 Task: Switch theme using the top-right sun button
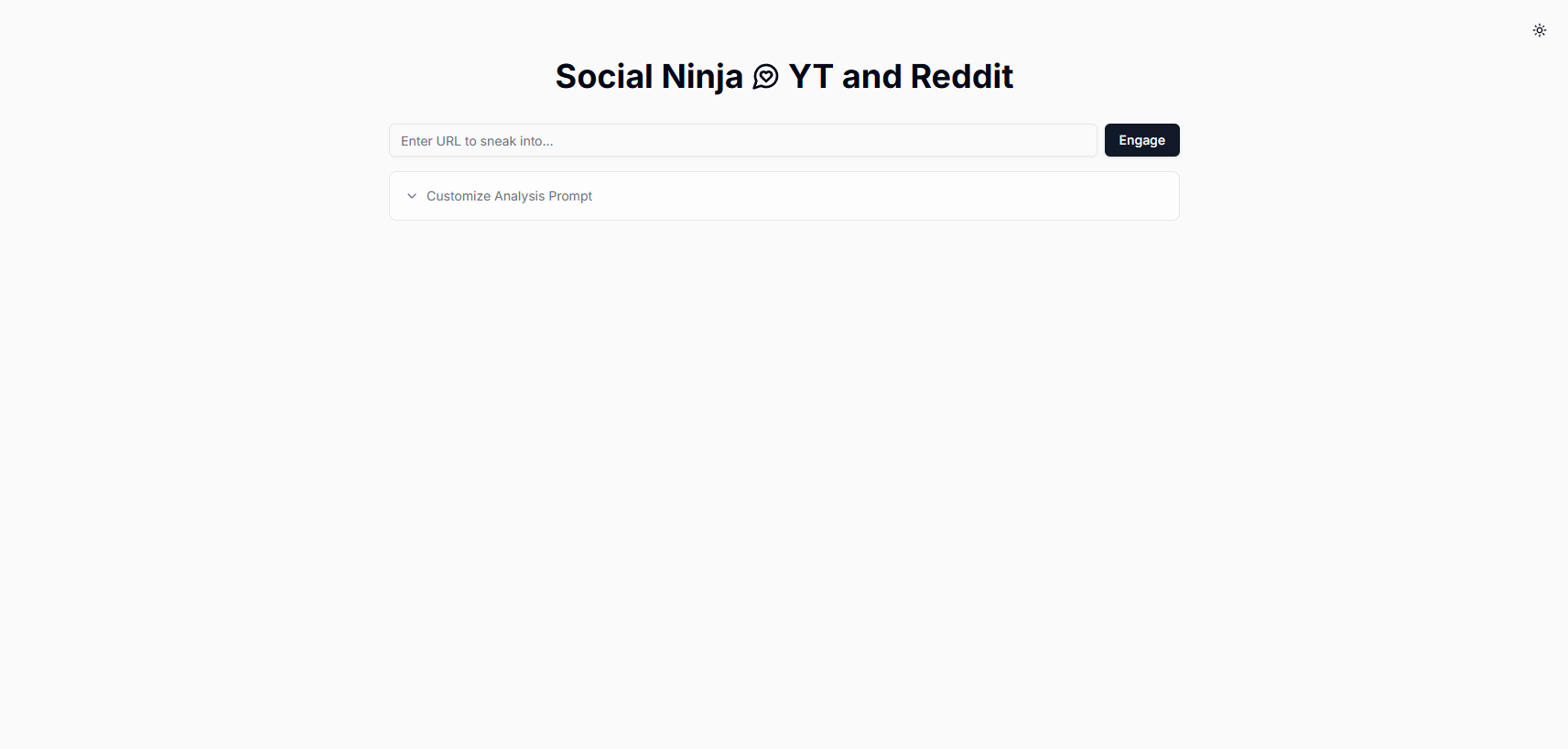(x=1540, y=30)
